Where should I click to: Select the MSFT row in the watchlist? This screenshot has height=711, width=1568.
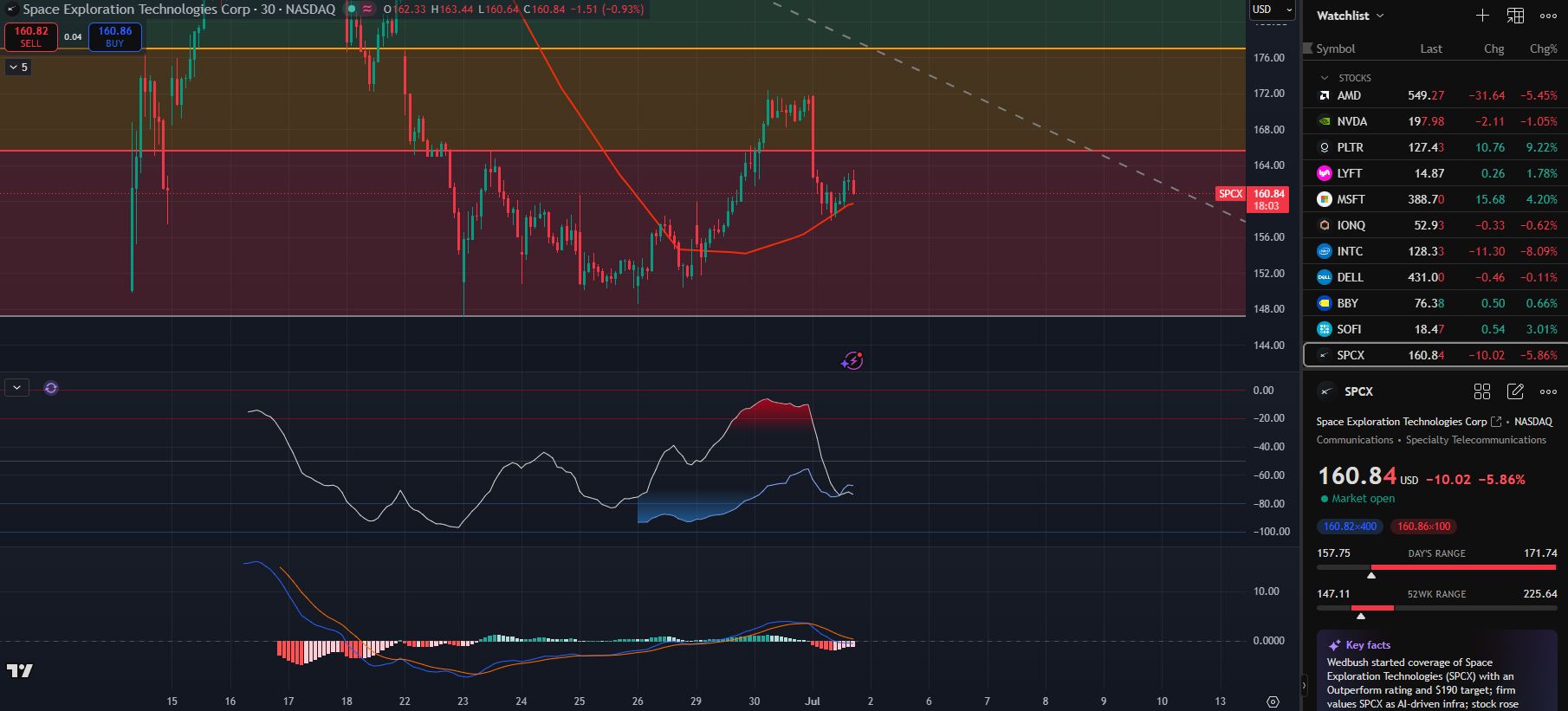pyautogui.click(x=1435, y=199)
